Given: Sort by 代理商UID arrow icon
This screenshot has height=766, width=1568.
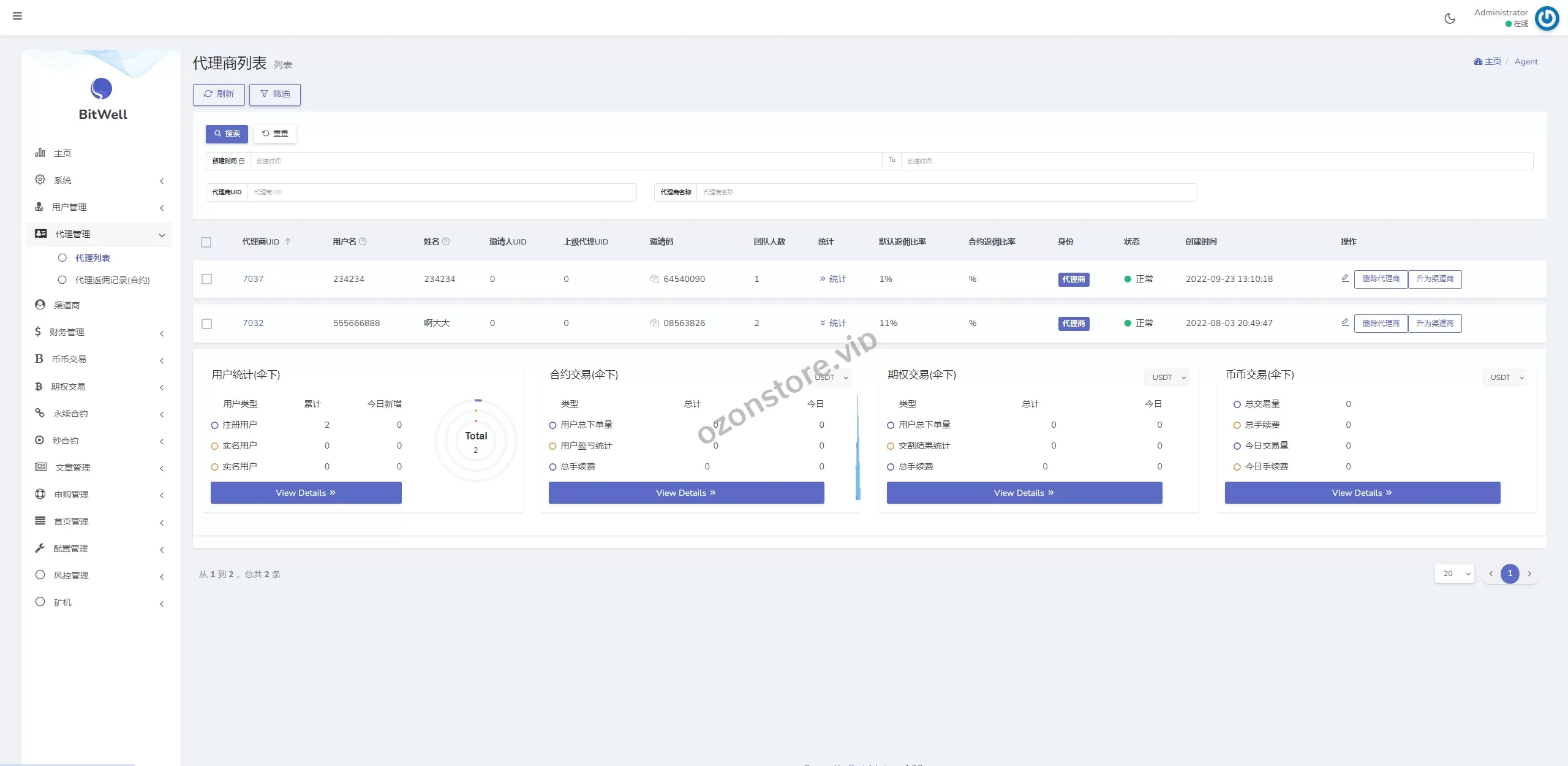Looking at the screenshot, I should click(x=288, y=241).
